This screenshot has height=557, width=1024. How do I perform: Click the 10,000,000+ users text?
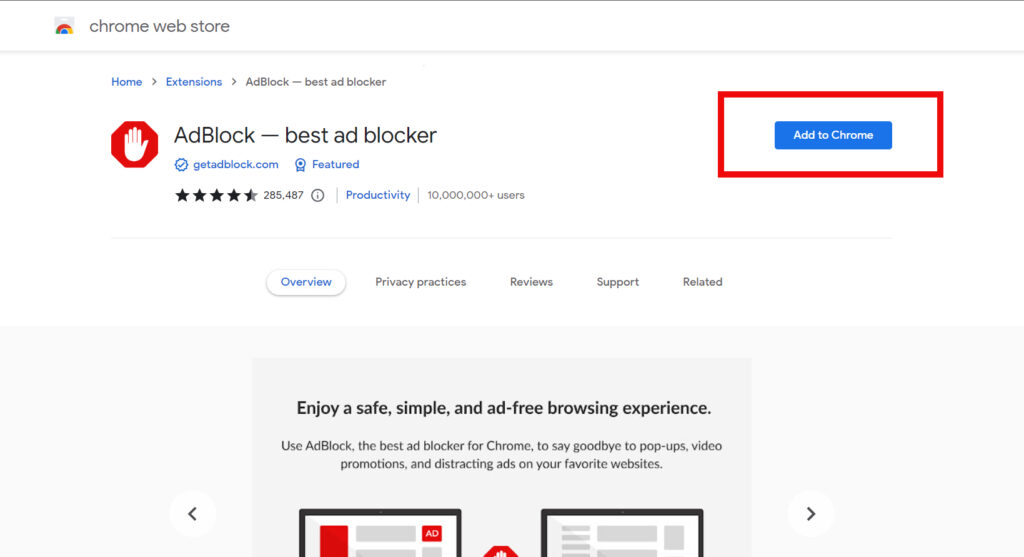[476, 195]
